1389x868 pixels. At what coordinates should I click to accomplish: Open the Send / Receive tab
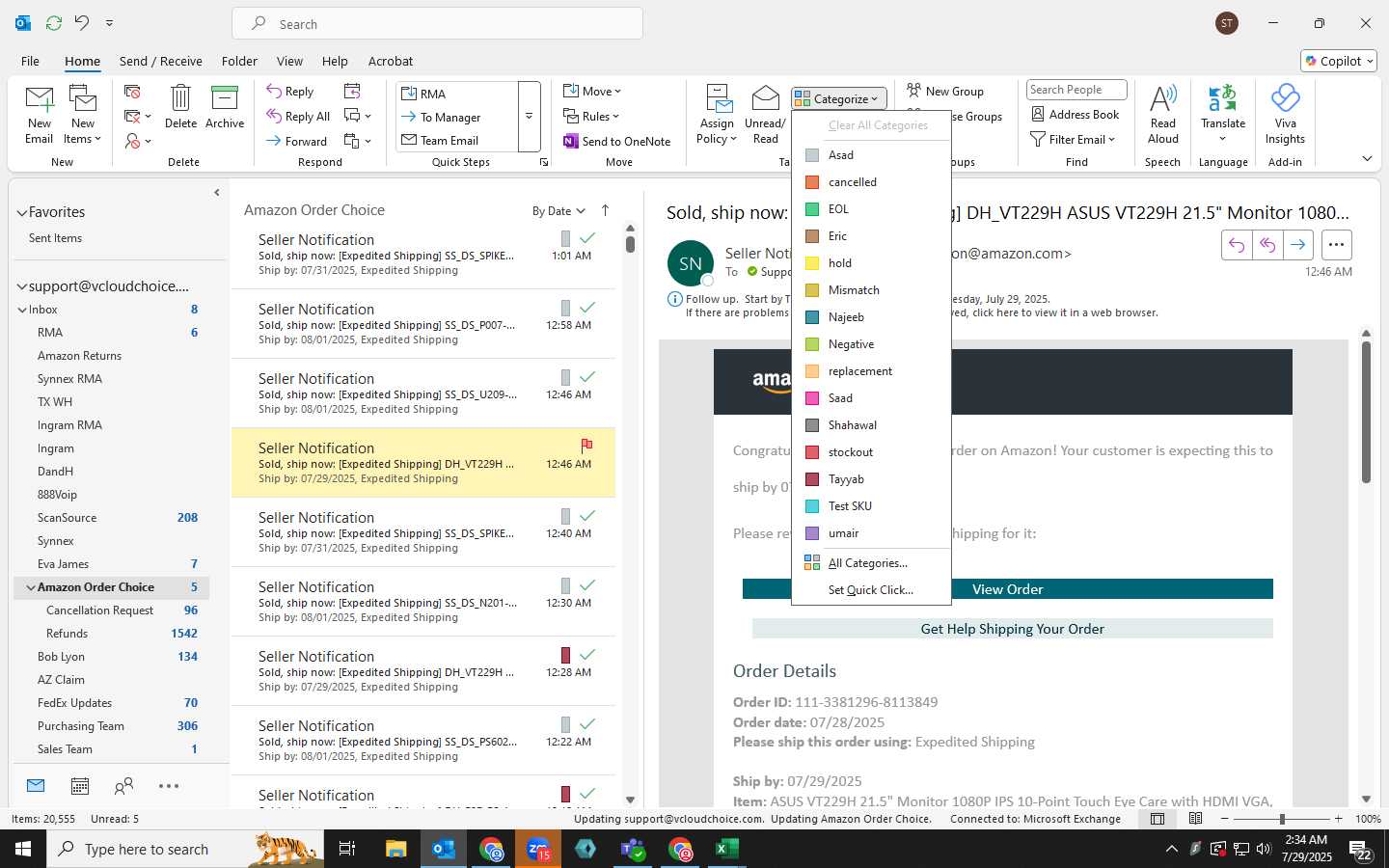point(161,61)
